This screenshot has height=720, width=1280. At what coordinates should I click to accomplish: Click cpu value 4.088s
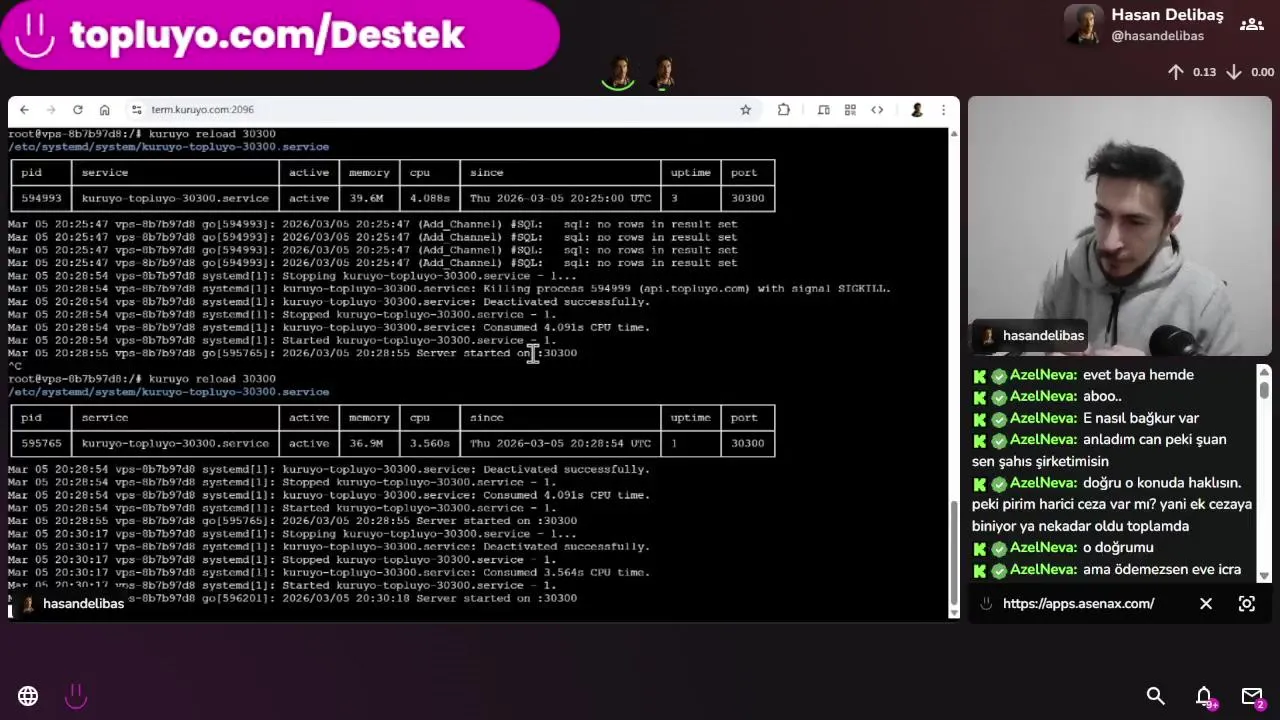429,198
